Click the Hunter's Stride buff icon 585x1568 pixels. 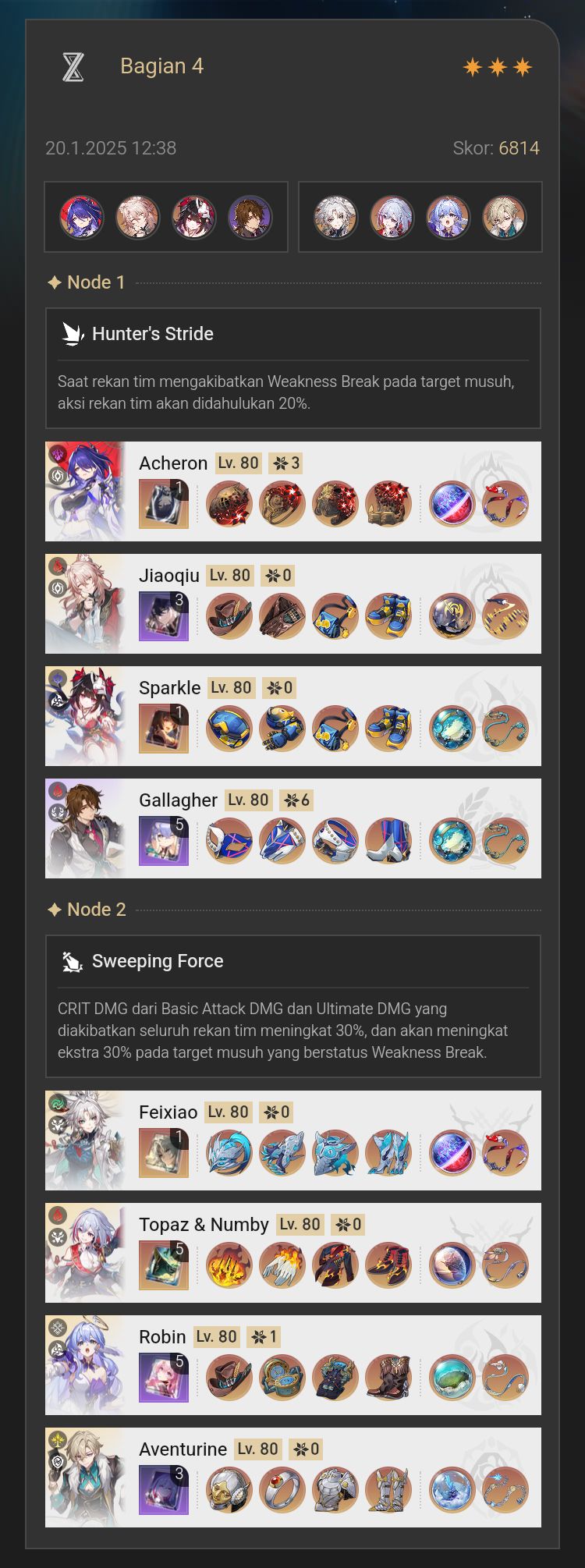point(73,334)
